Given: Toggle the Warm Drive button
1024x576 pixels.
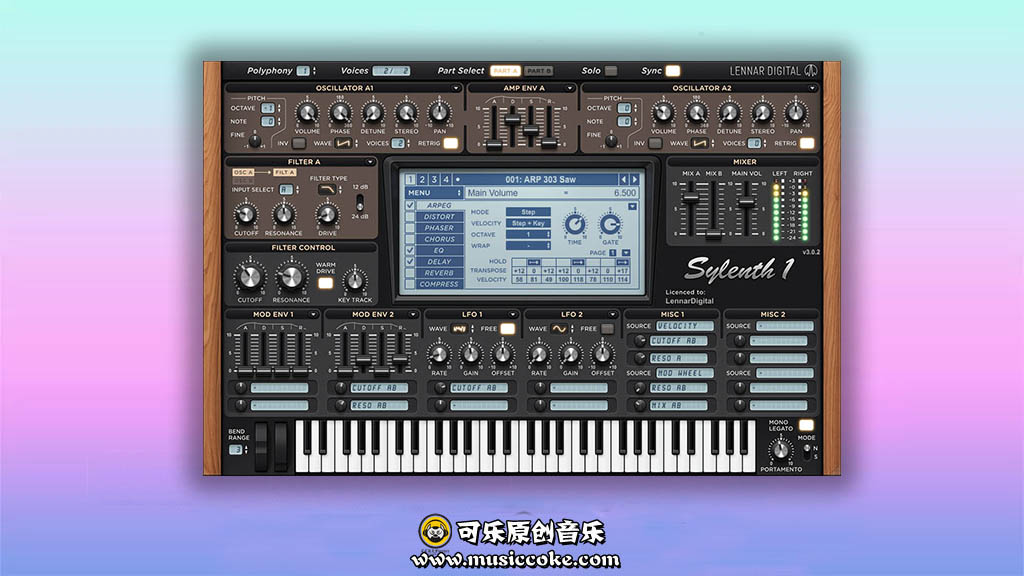Looking at the screenshot, I should (x=325, y=283).
